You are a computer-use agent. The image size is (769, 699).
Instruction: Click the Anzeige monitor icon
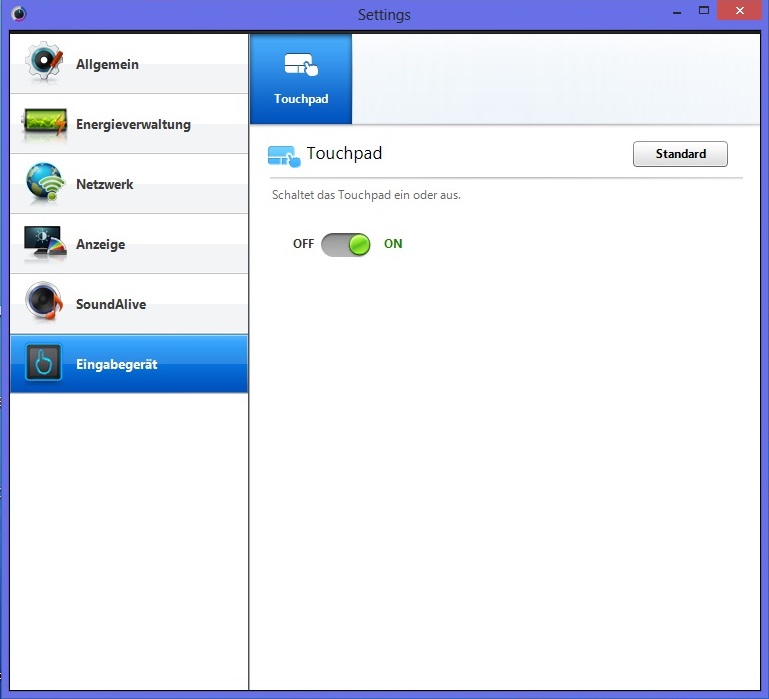tap(45, 242)
